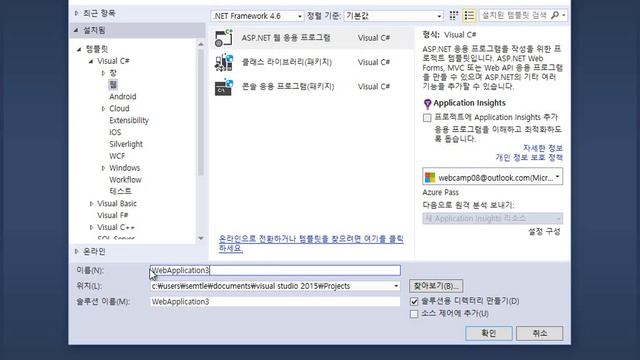Switch to small icons list view
The height and width of the screenshot is (360, 640).
(x=469, y=16)
